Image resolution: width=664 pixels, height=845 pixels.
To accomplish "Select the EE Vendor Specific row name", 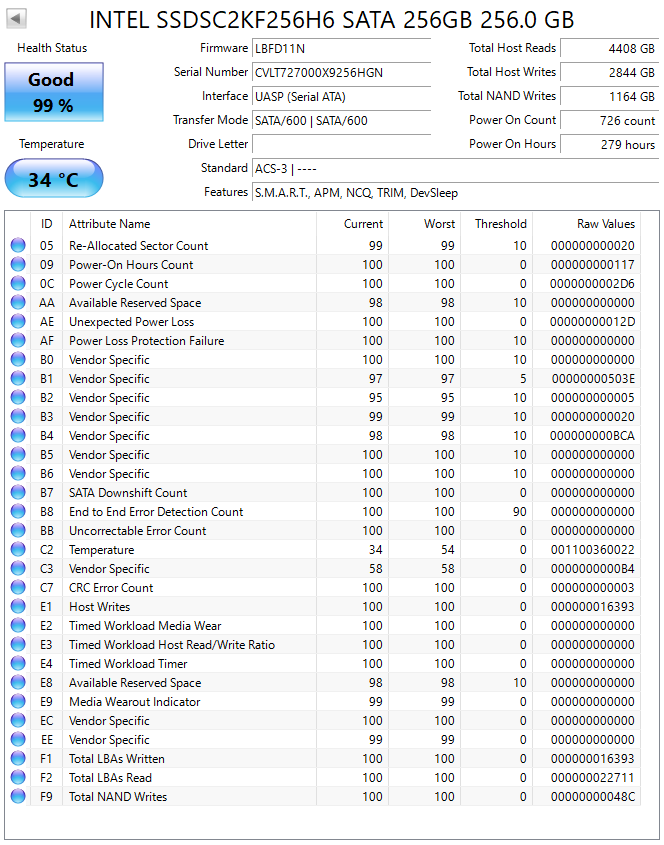I will 109,740.
